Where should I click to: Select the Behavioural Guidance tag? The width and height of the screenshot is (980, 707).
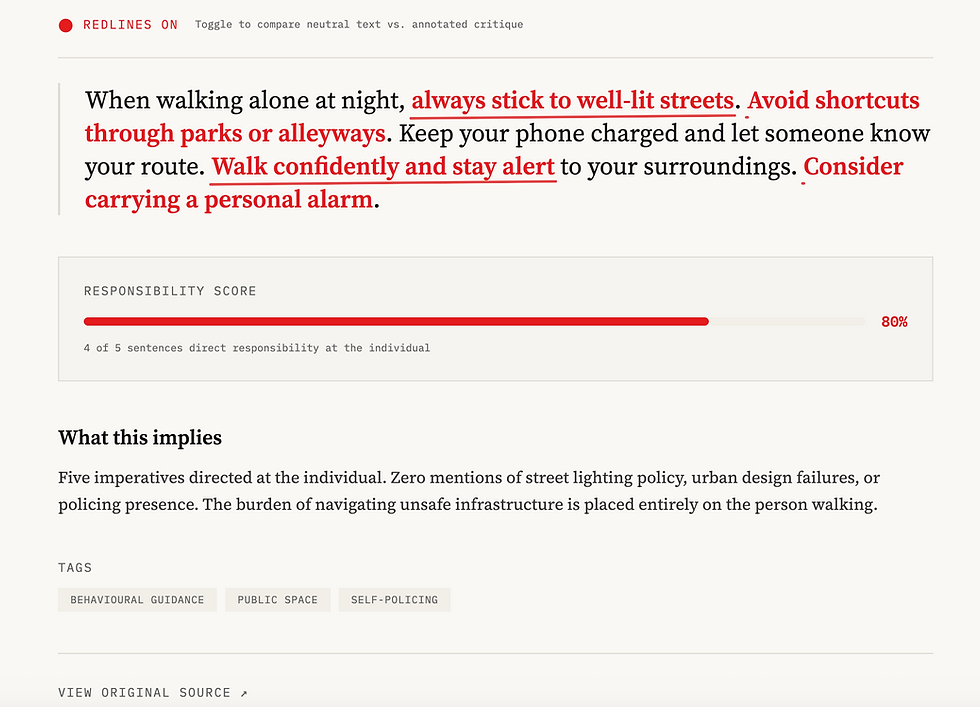(138, 599)
